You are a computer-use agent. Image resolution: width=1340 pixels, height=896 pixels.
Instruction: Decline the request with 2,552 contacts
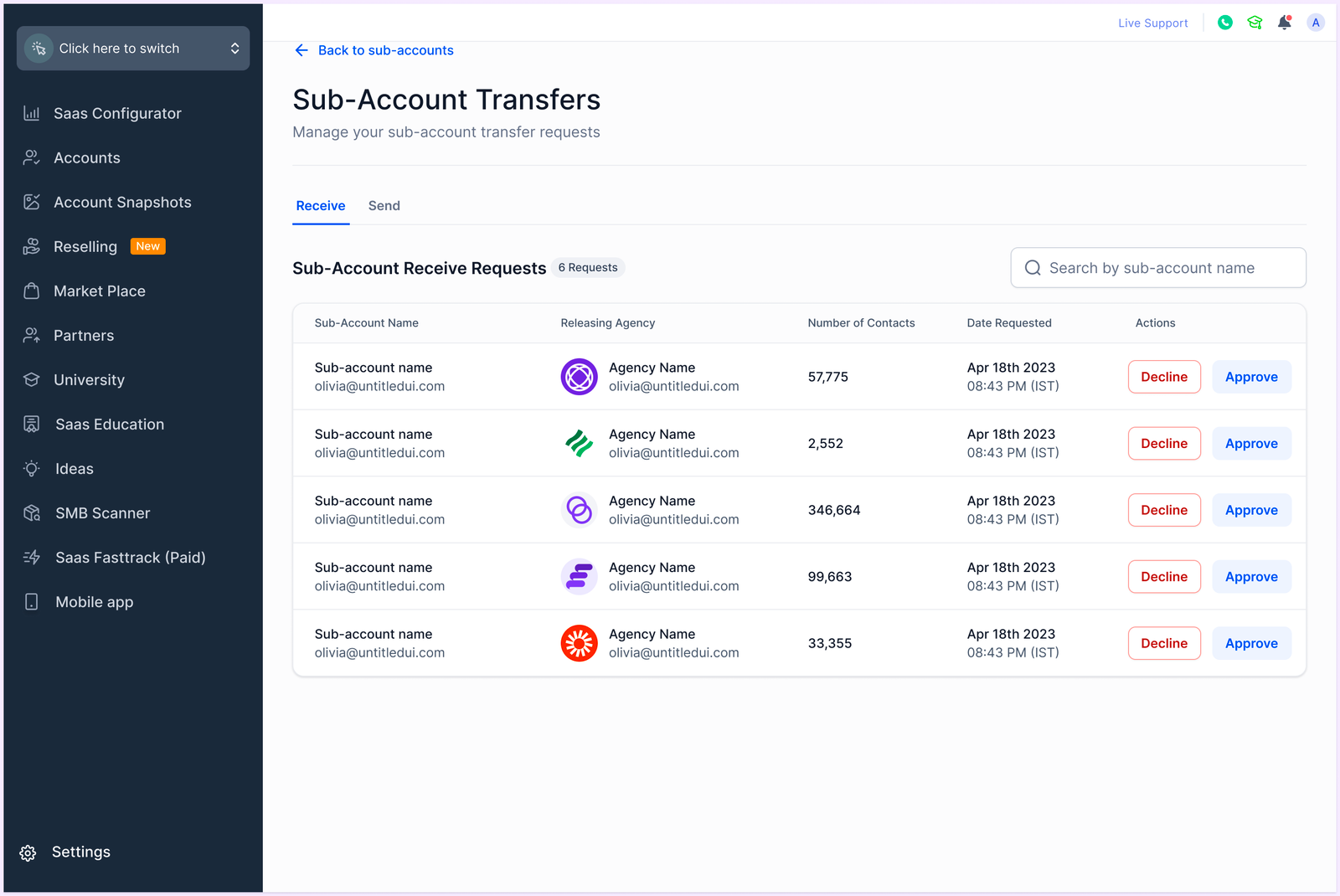1163,444
